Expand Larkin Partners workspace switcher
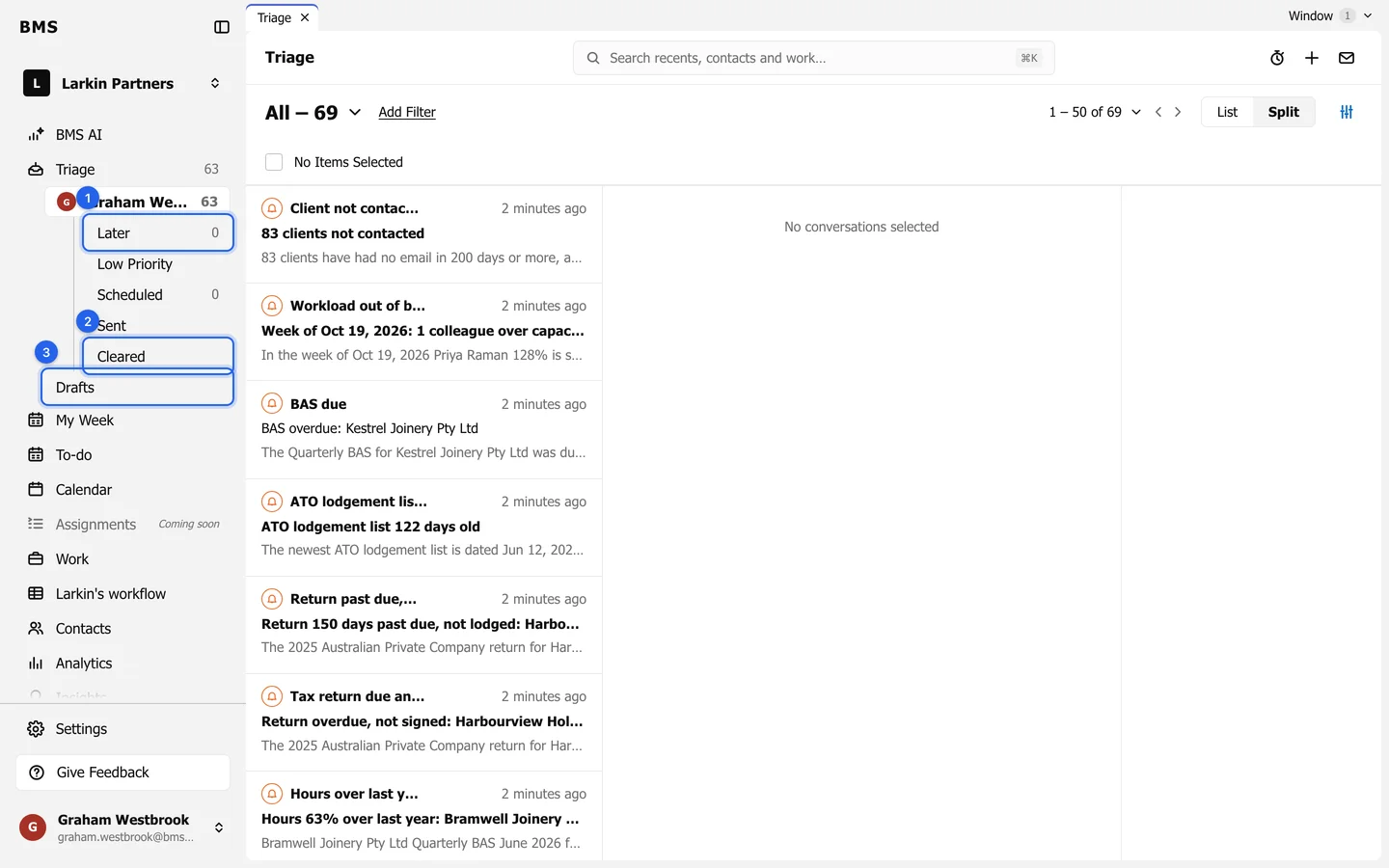This screenshot has height=868, width=1389. click(215, 83)
